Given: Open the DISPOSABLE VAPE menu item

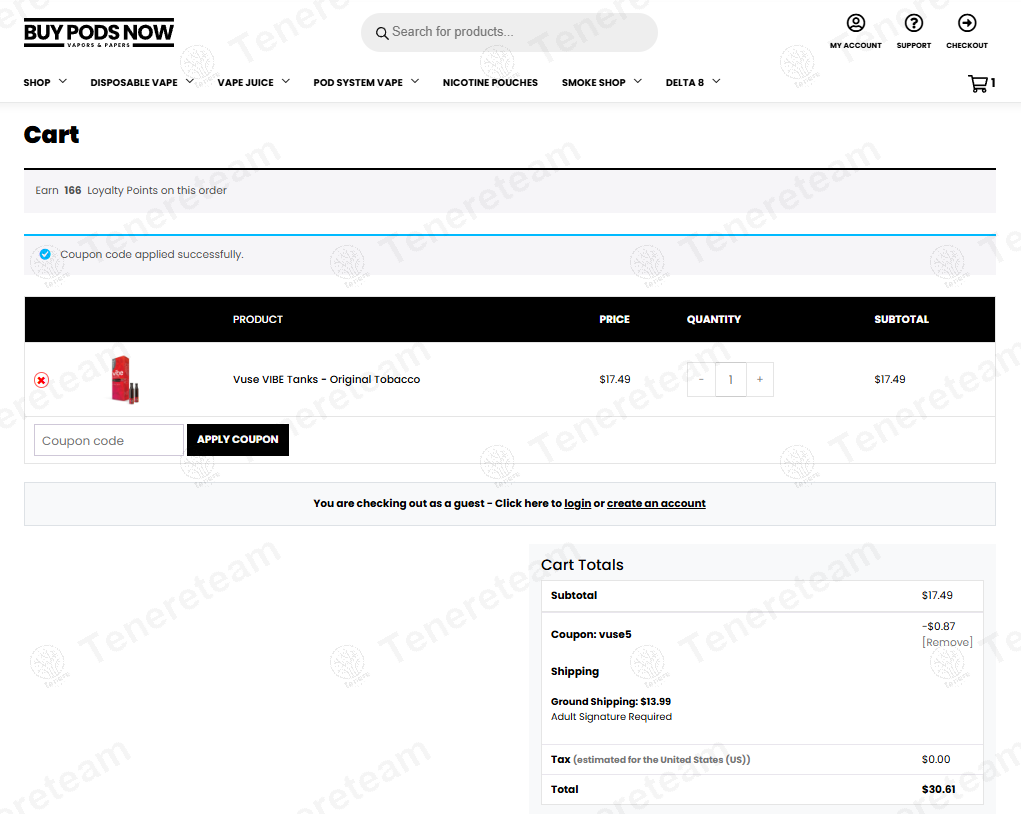Looking at the screenshot, I should (x=134, y=83).
